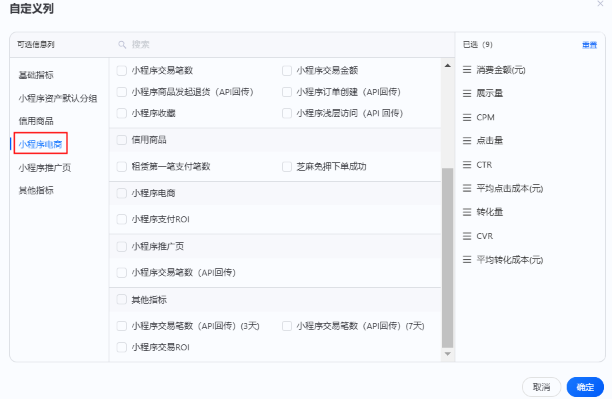The height and width of the screenshot is (399, 612).
Task: Click drag handle icon for 消费金额(元)
Action: tap(467, 70)
